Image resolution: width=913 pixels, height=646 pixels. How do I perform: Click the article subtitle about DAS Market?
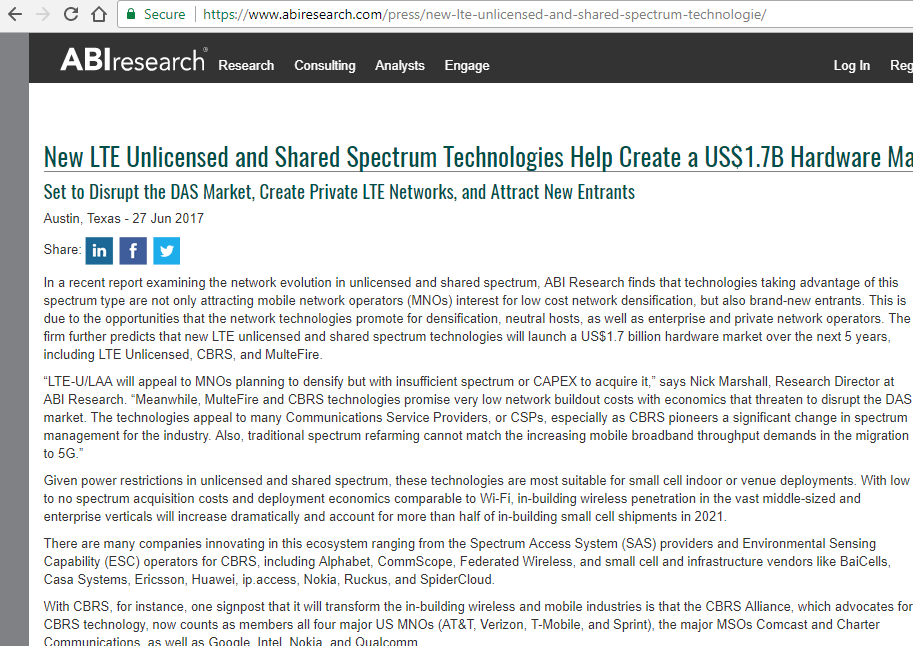(339, 192)
